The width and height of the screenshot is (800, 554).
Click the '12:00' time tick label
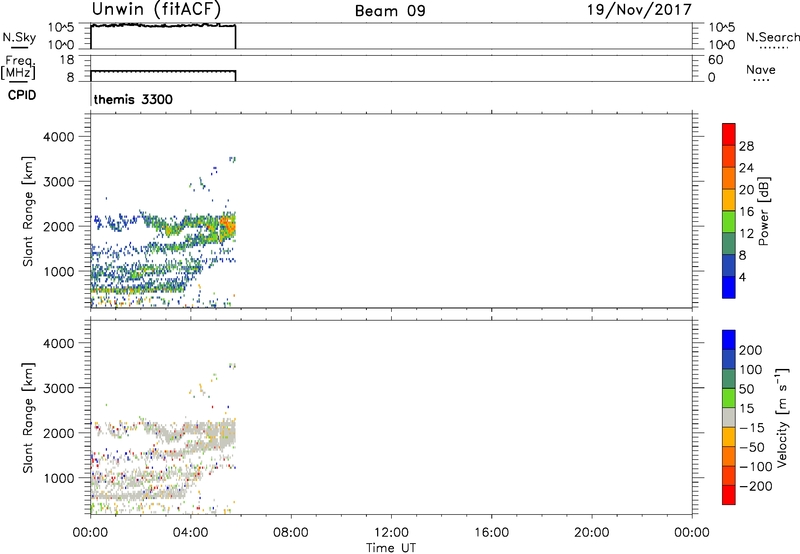point(391,533)
